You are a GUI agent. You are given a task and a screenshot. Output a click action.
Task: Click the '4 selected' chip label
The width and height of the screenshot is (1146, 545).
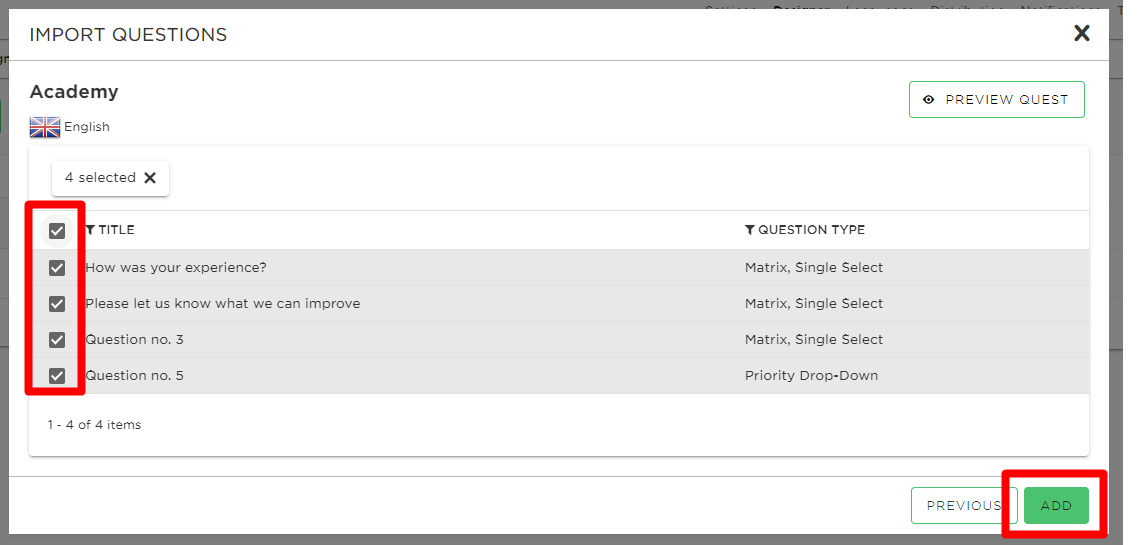pos(100,178)
